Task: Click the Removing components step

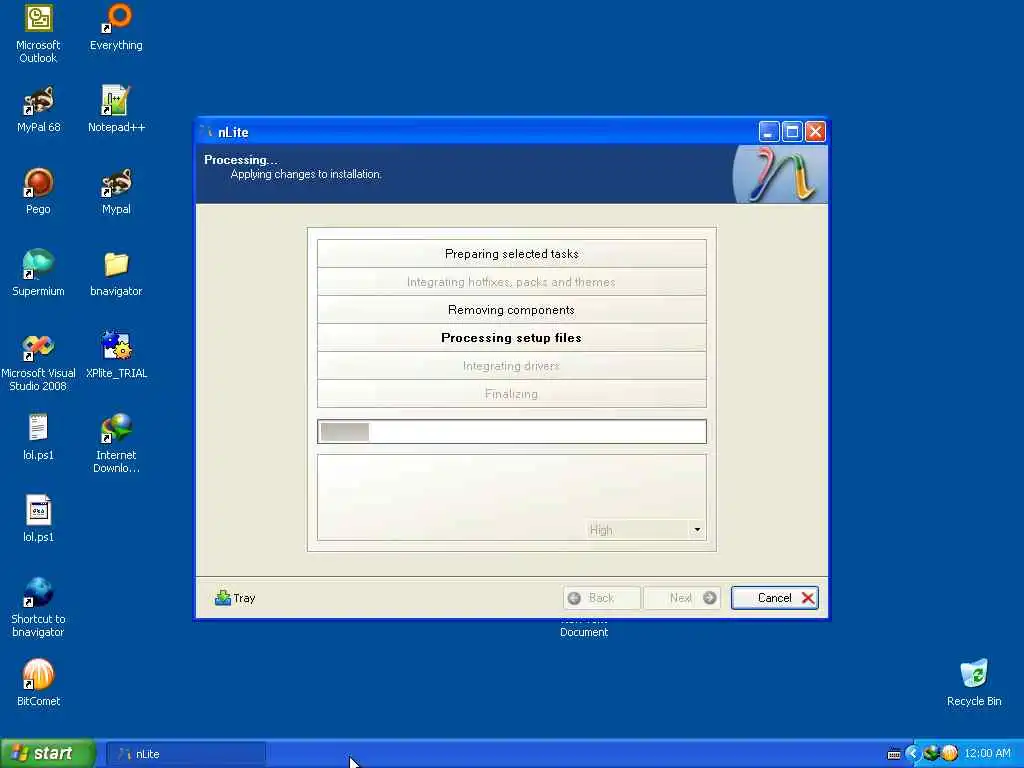Action: coord(511,310)
